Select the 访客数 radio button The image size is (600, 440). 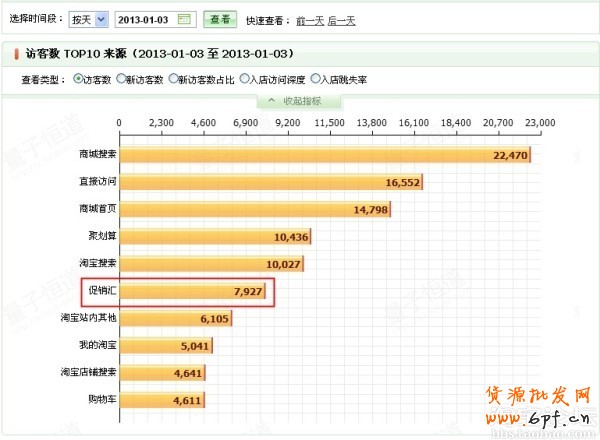[x=78, y=79]
